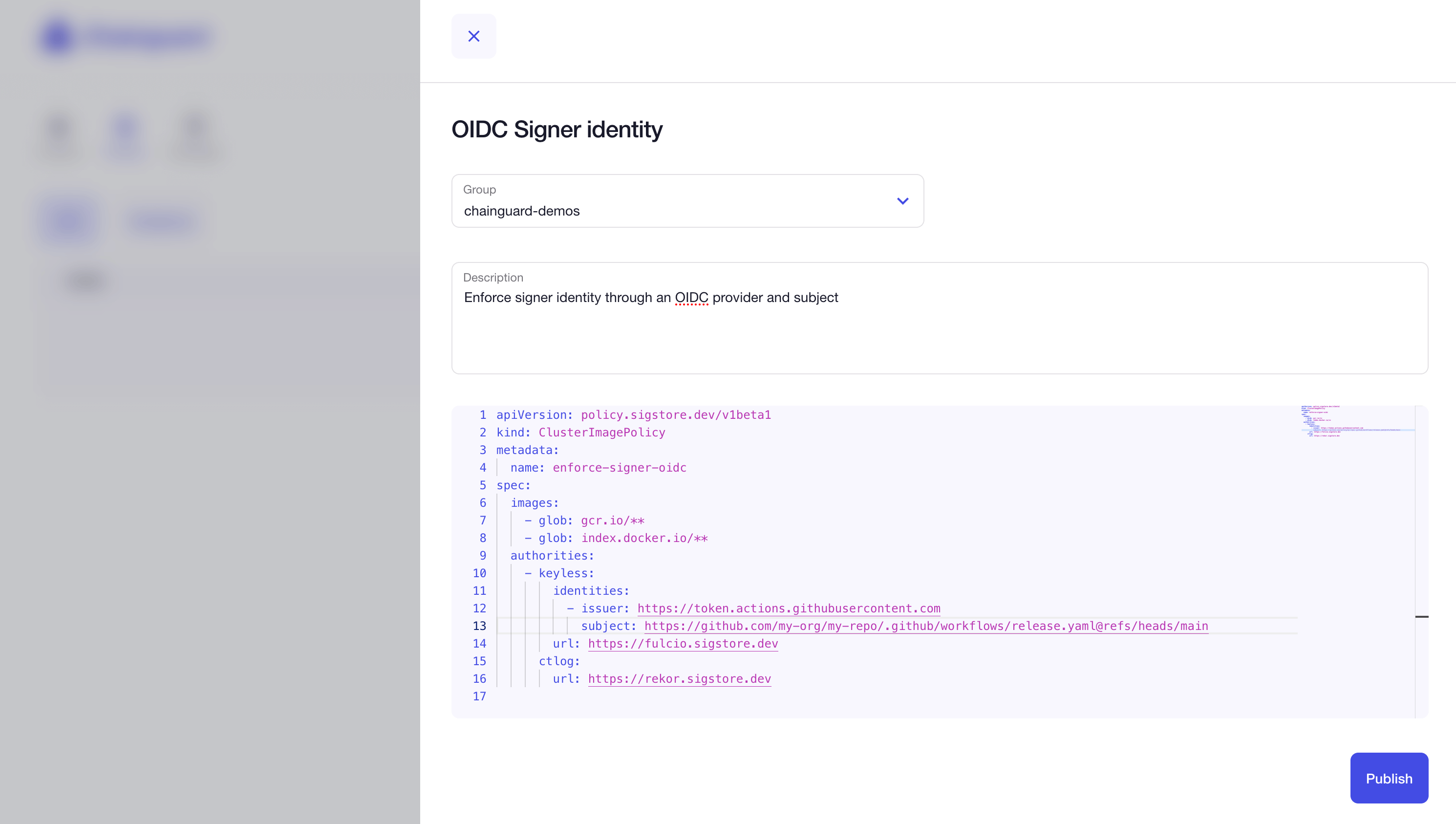Click the 'spec:' line
The image size is (1456, 824).
coord(513,485)
